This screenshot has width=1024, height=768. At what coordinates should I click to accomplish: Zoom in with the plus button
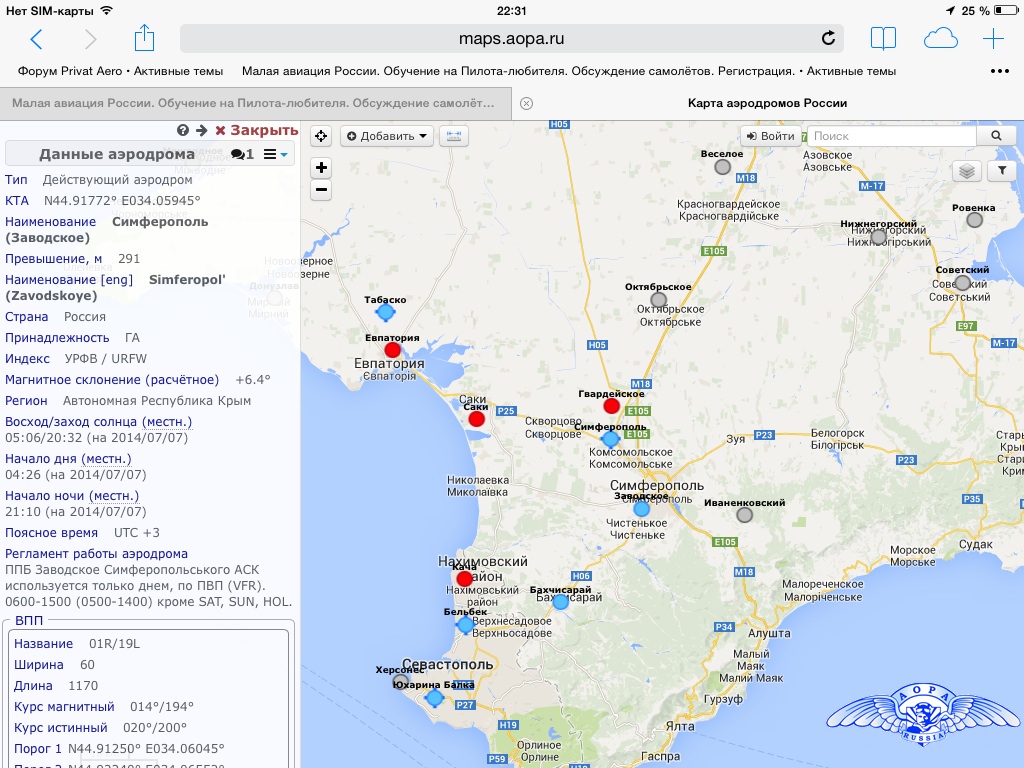pos(321,168)
